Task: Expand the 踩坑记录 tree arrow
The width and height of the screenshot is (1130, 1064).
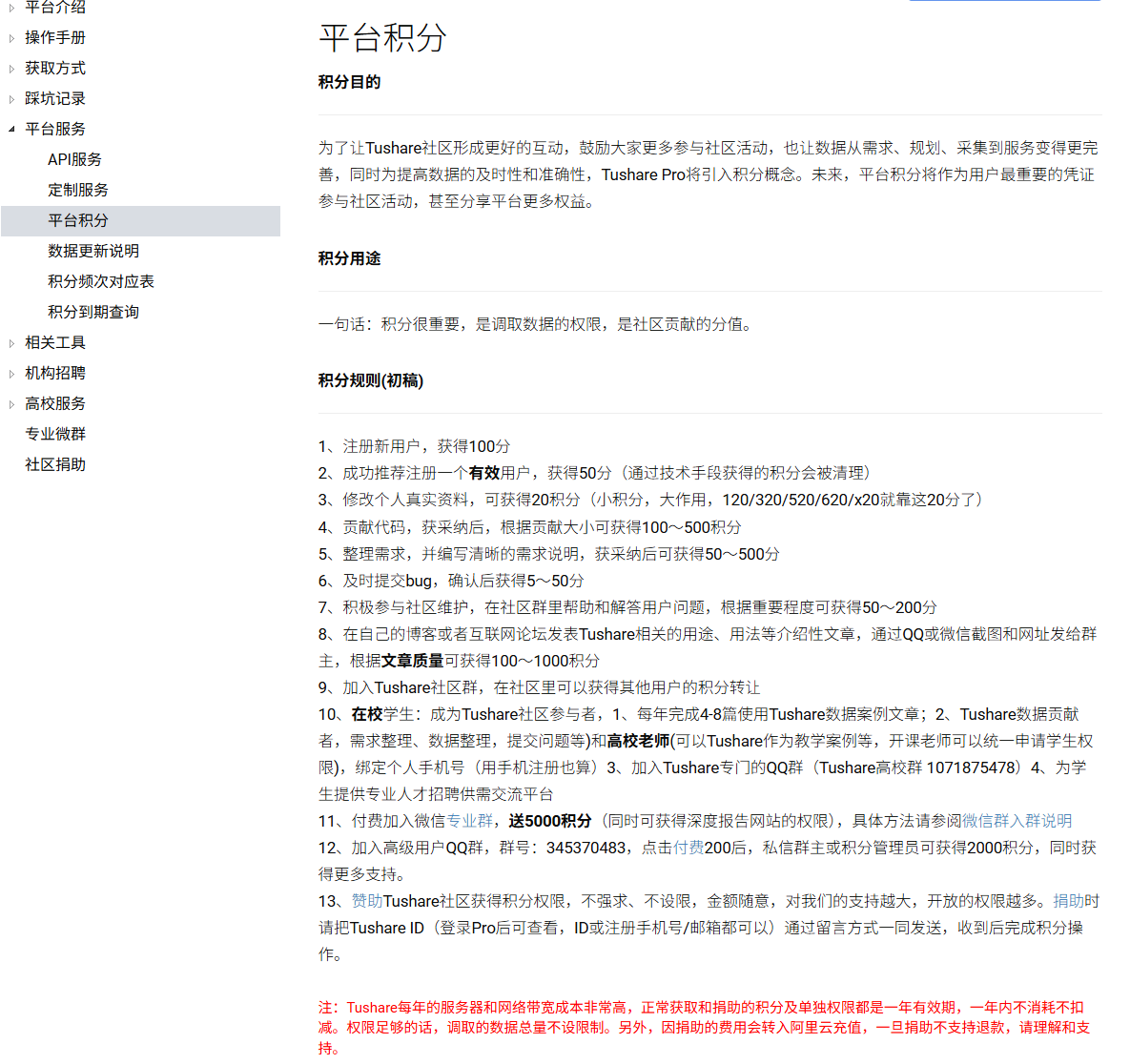Action: 11,99
